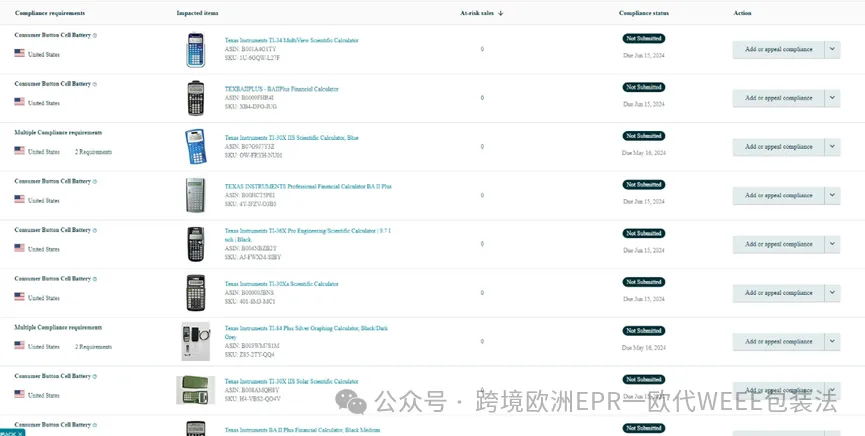Click the Compliance status column header
This screenshot has height=436, width=865.
644,13
